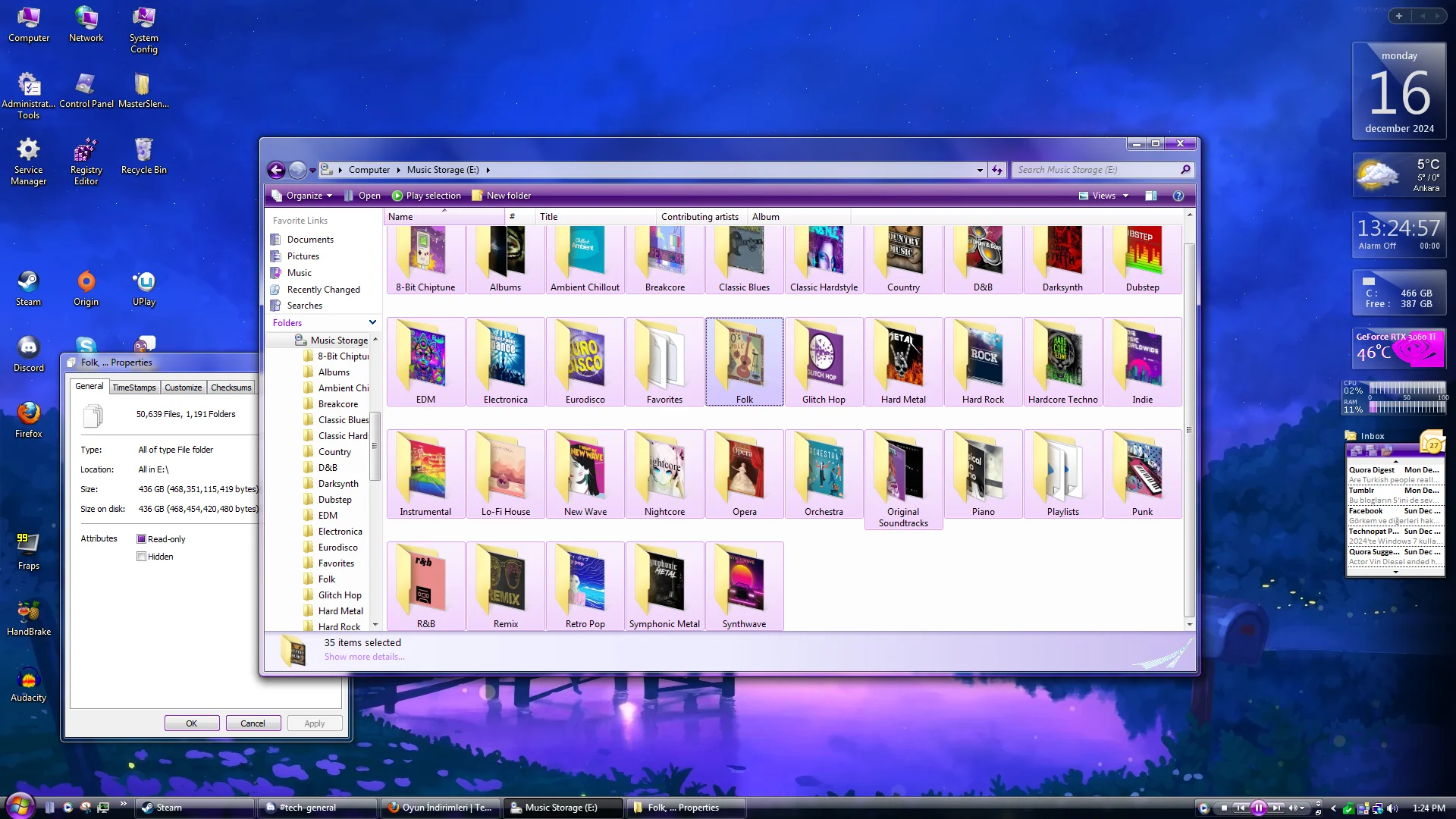This screenshot has height=819, width=1456.
Task: Open Documents in Favorite Links
Action: click(x=310, y=240)
